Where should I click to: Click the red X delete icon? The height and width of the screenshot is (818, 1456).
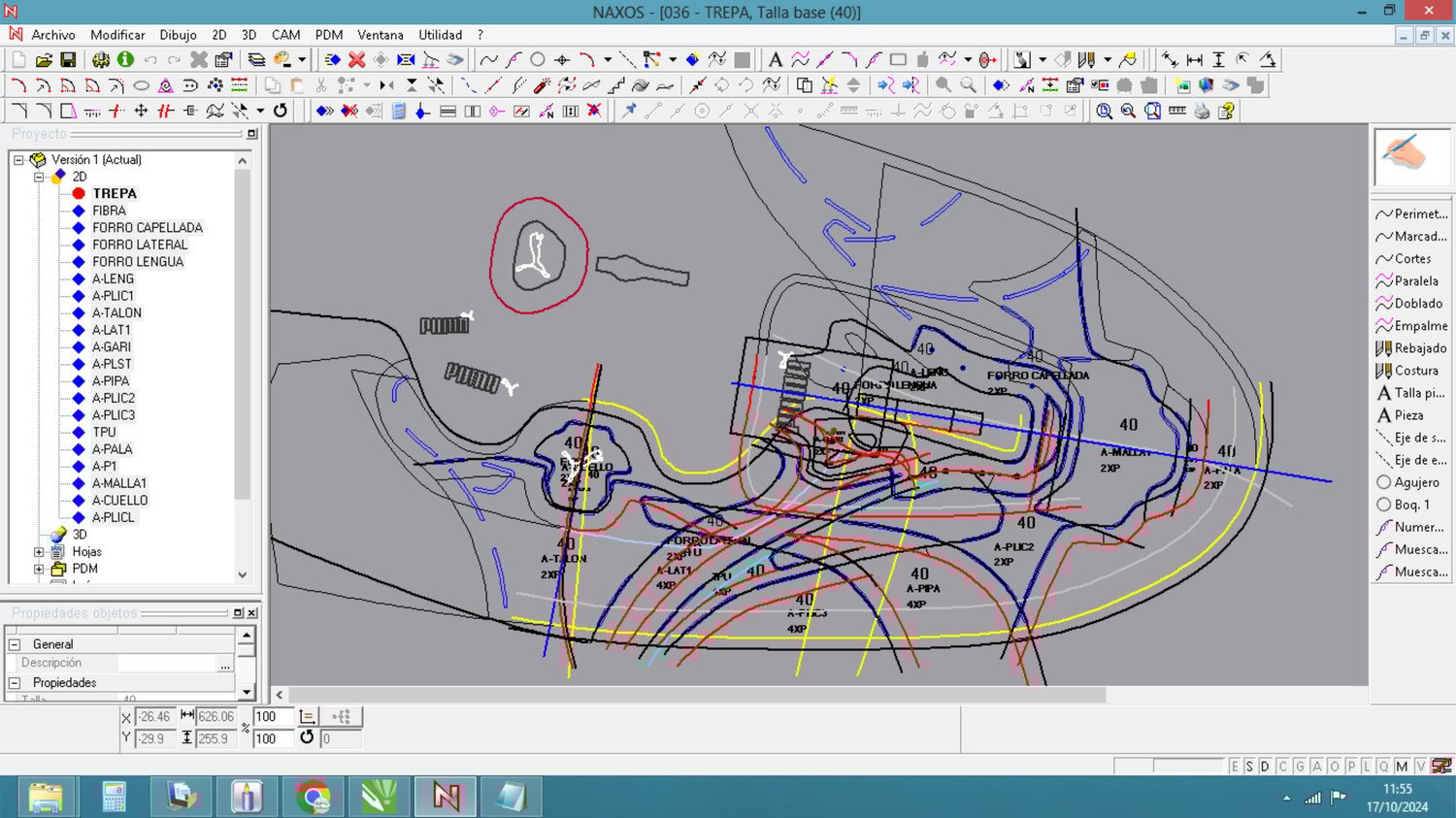click(356, 60)
